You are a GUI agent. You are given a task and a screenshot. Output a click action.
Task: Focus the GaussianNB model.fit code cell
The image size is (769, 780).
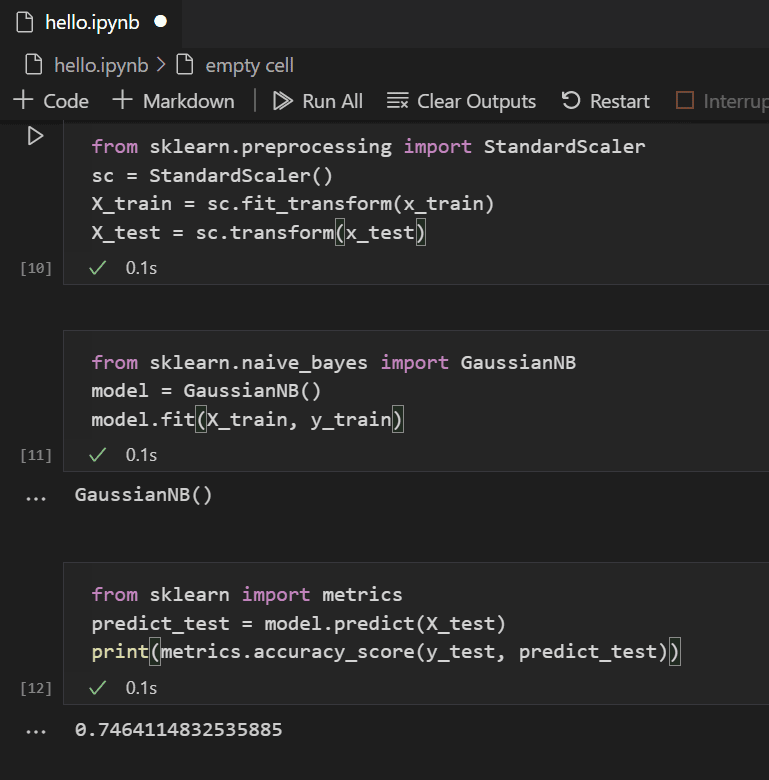pos(400,391)
